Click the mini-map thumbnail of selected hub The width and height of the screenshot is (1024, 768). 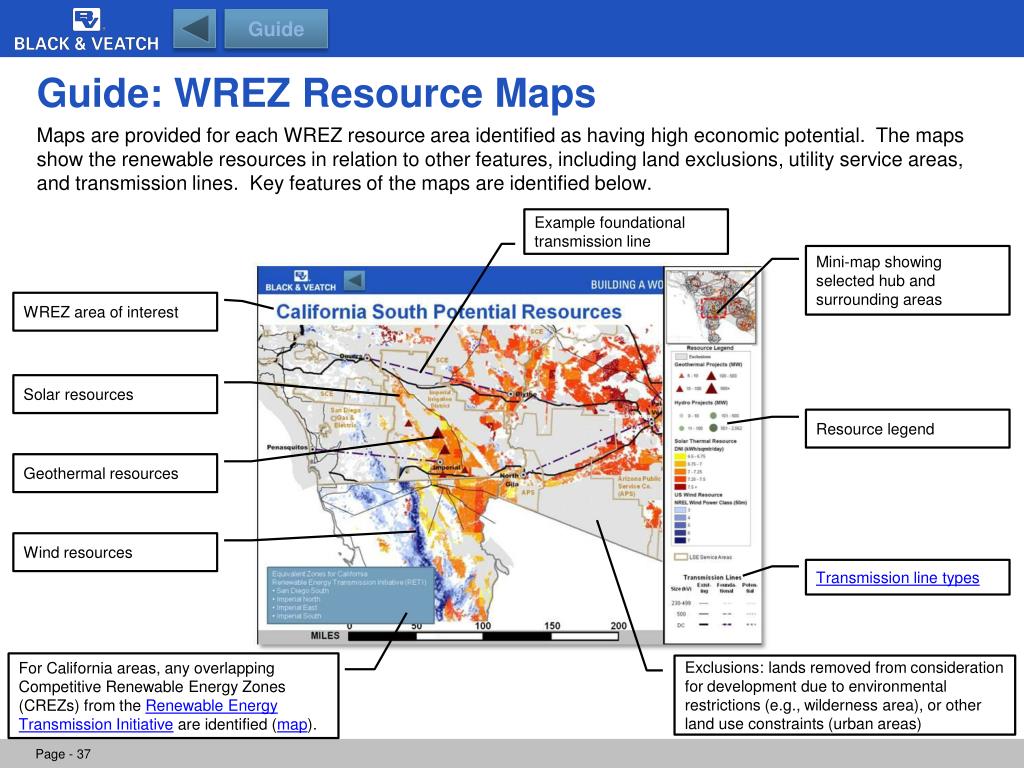(712, 306)
